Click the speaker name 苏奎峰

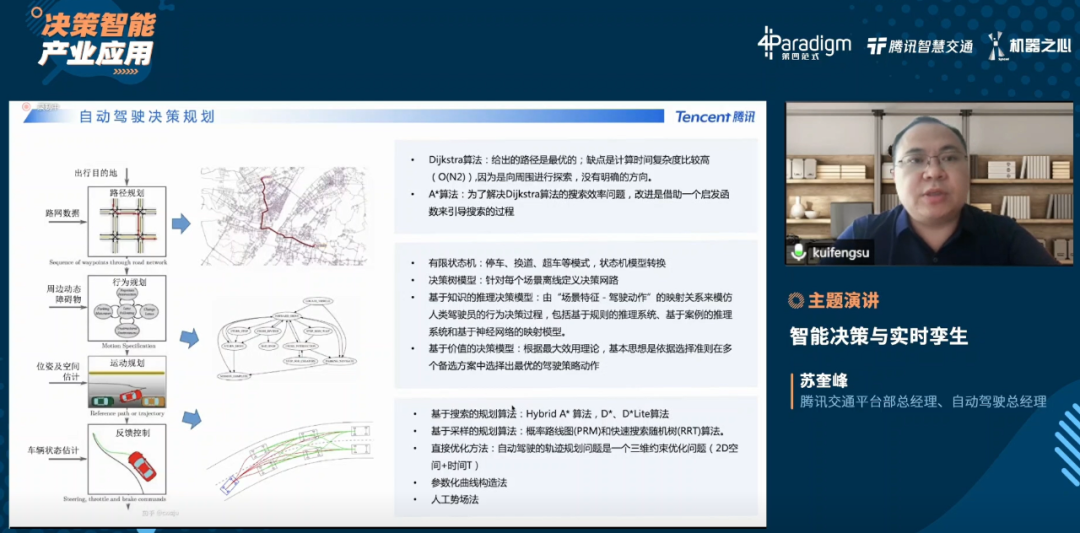pyautogui.click(x=824, y=381)
